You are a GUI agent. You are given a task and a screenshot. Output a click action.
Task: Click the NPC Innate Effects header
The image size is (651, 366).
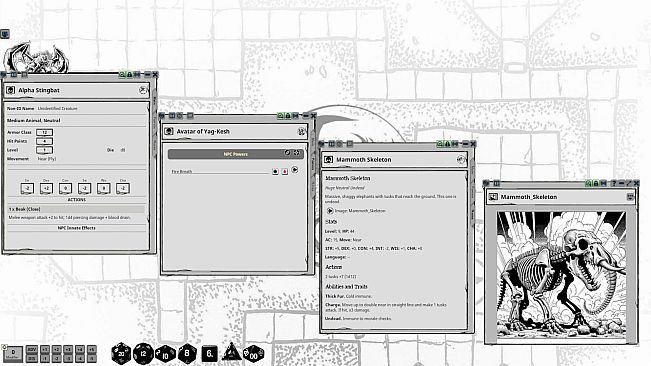(x=76, y=228)
